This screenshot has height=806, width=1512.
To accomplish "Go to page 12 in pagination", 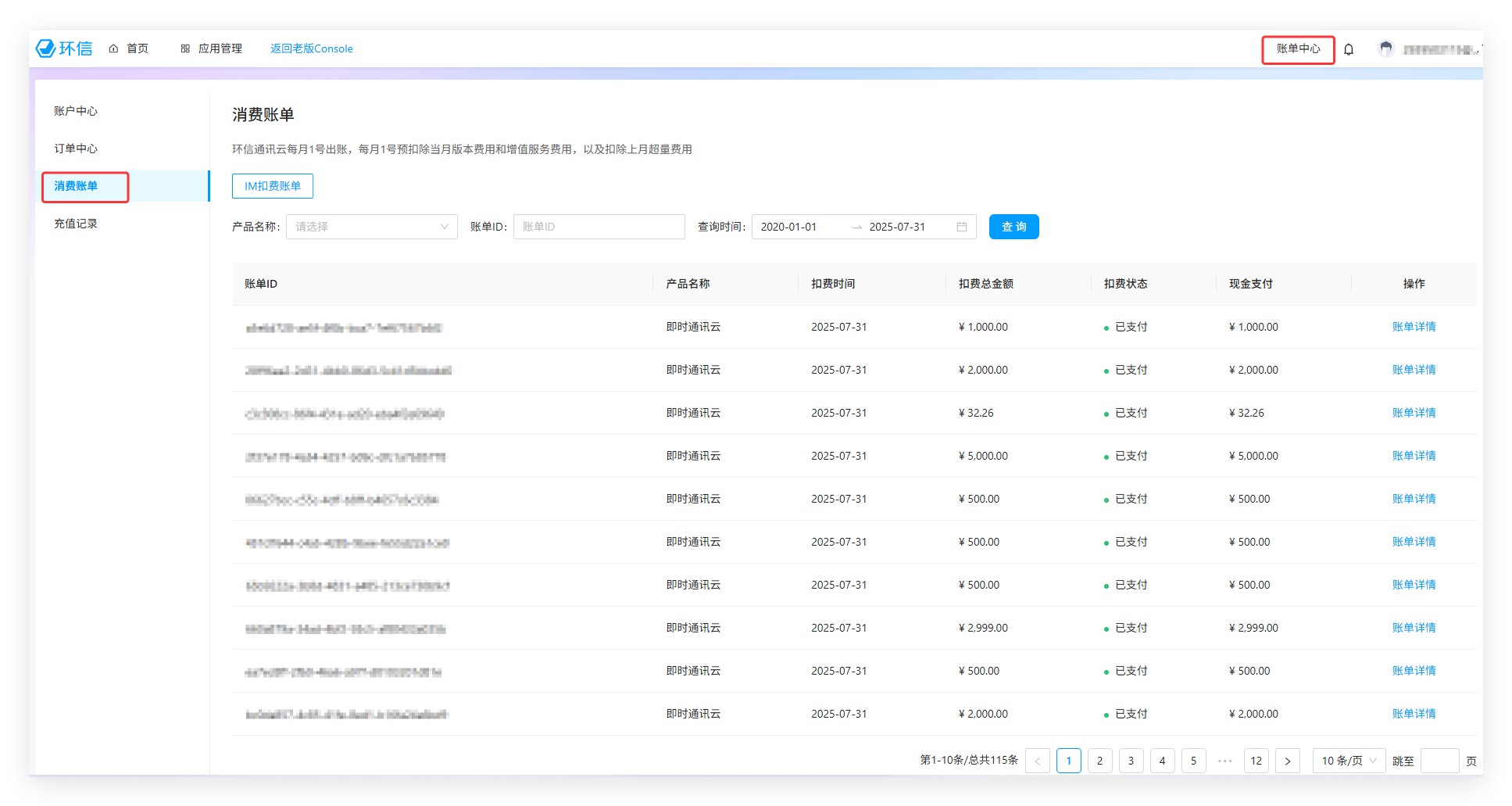I will tap(1256, 761).
